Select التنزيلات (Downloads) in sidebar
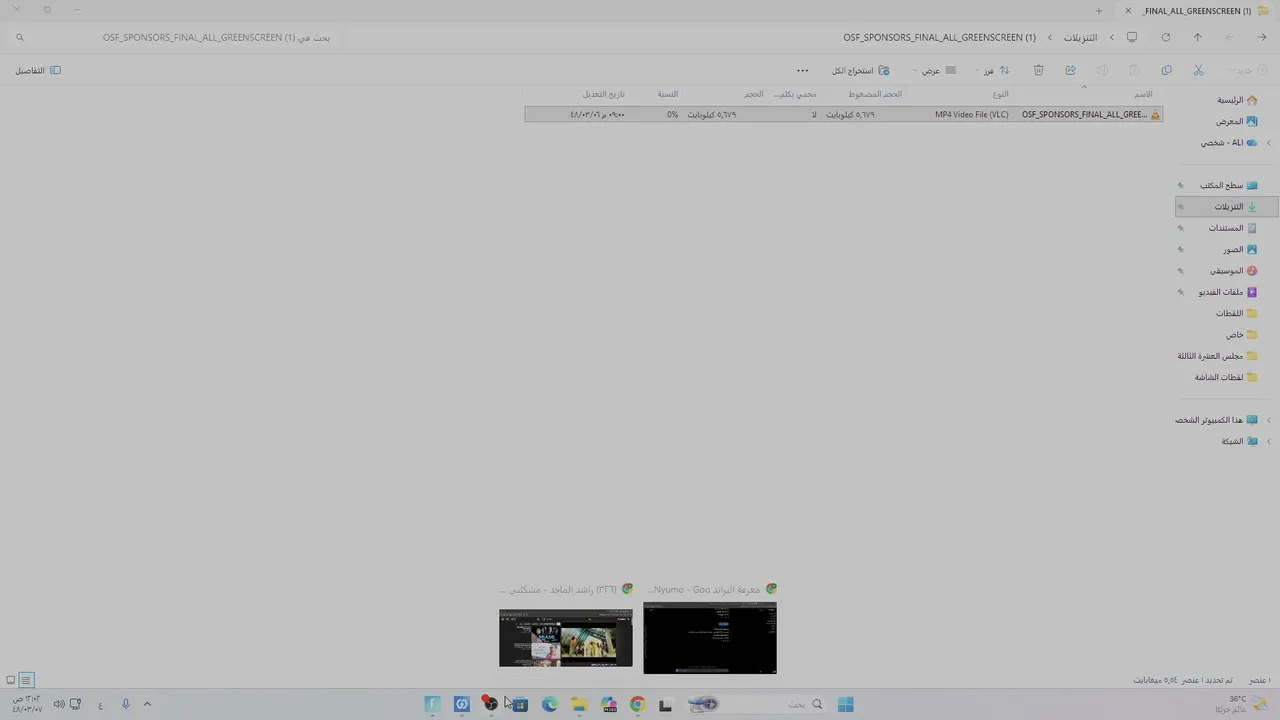 click(1228, 207)
